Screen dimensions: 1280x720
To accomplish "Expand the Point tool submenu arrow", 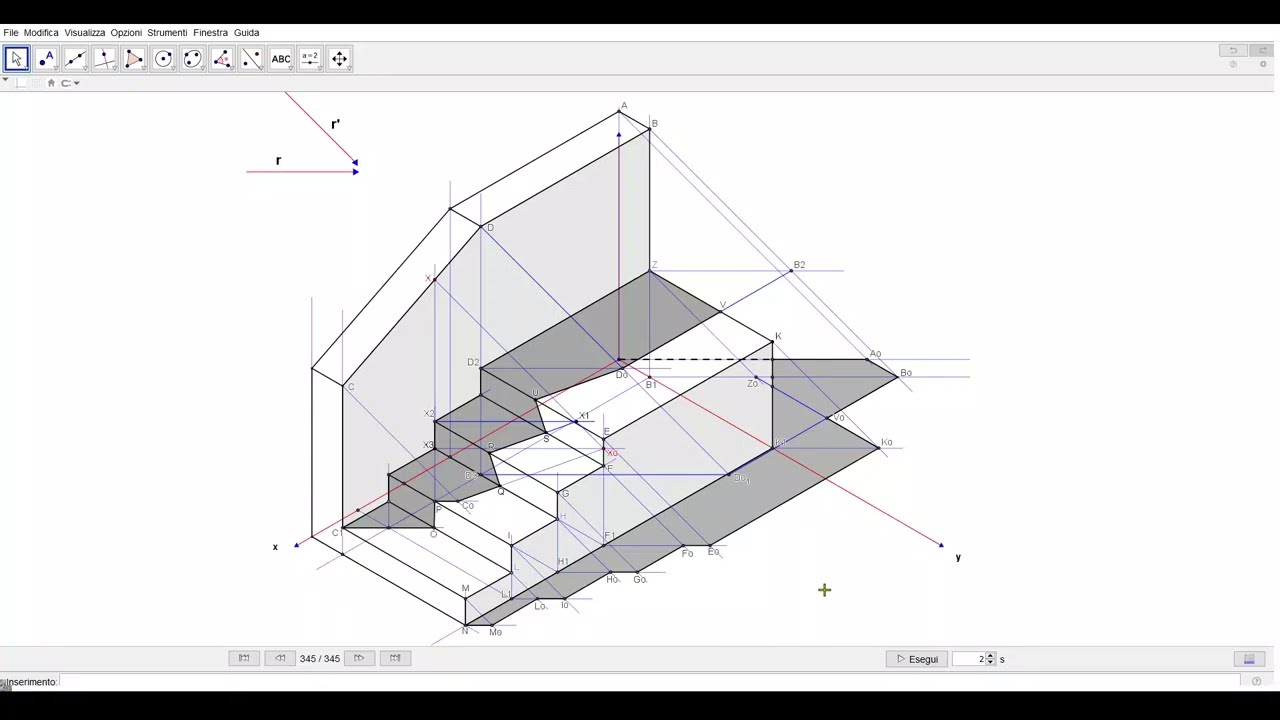I will tap(55, 69).
